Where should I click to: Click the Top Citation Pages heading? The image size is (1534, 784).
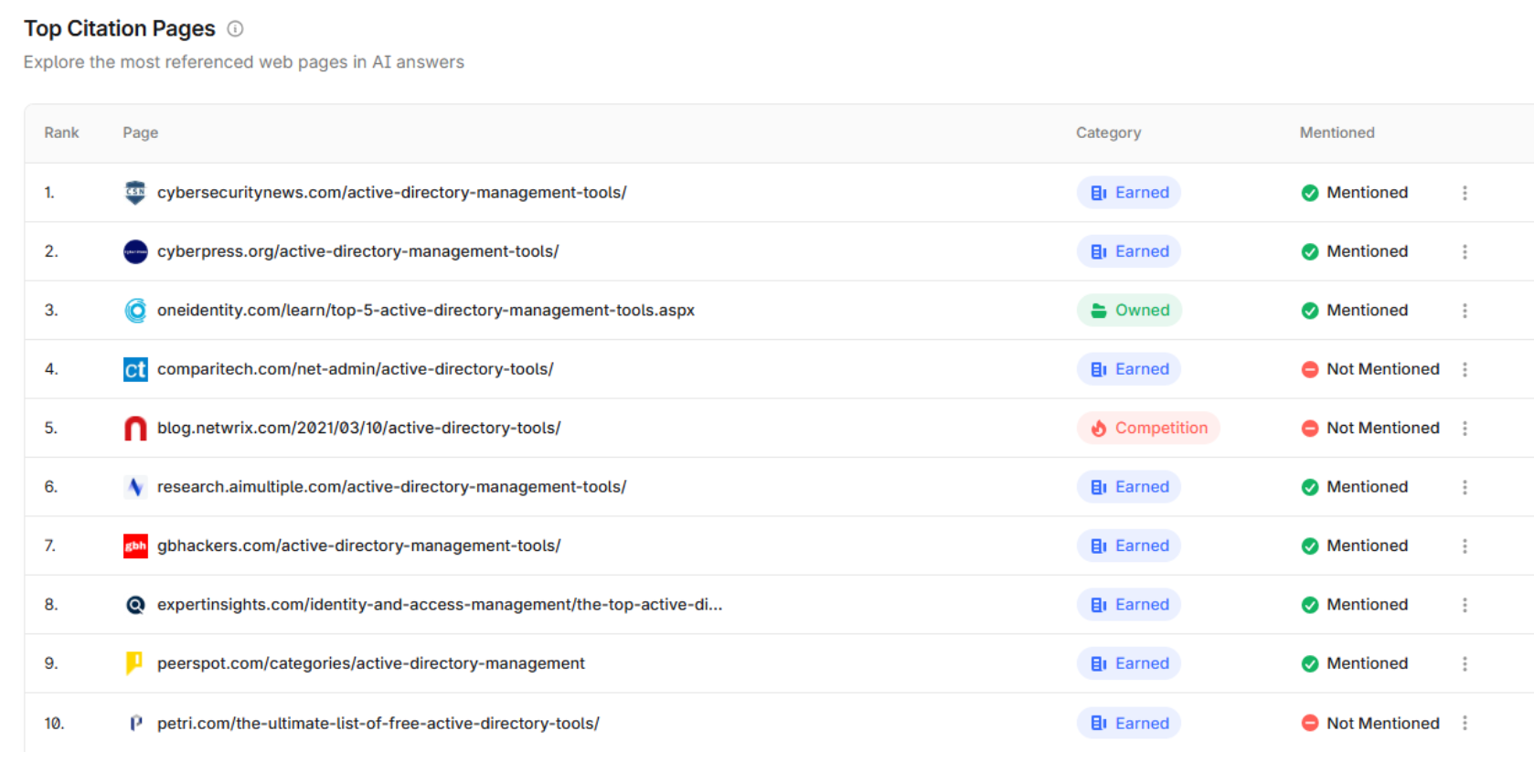pyautogui.click(x=120, y=28)
